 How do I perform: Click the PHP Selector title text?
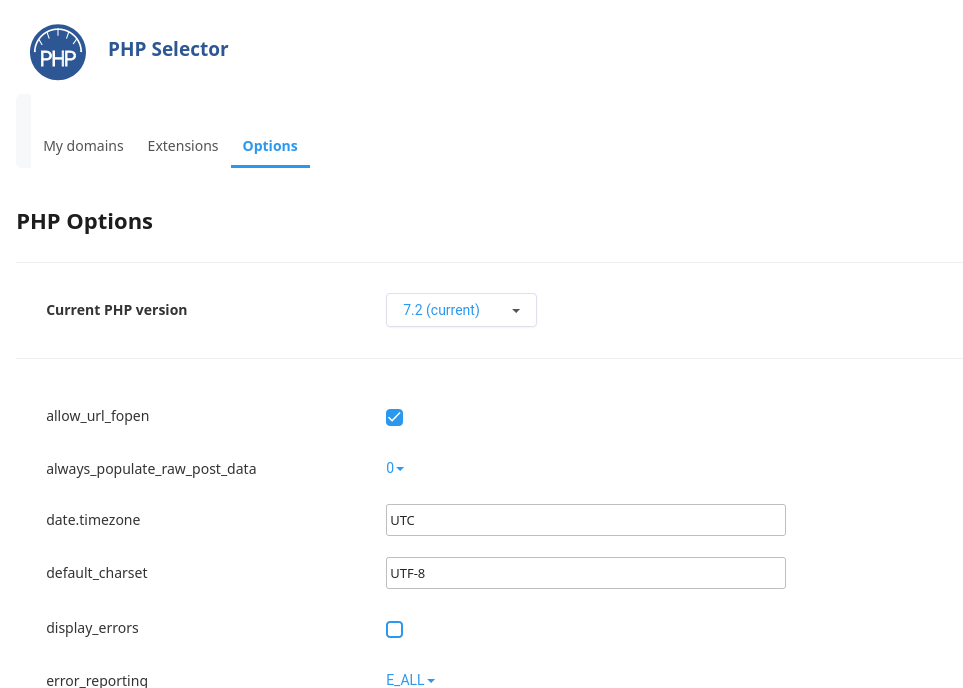pos(168,49)
